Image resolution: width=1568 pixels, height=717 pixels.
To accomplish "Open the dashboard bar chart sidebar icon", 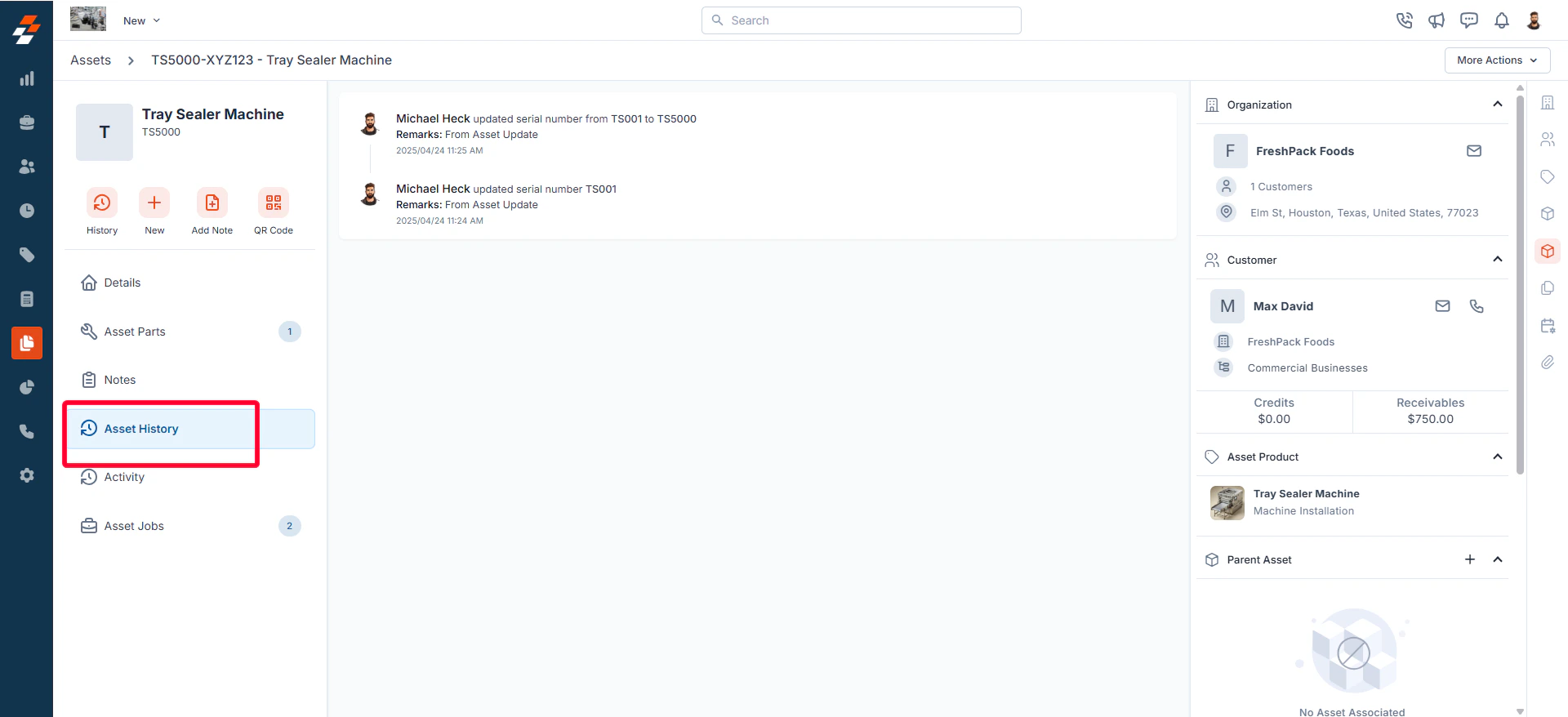I will pos(27,78).
